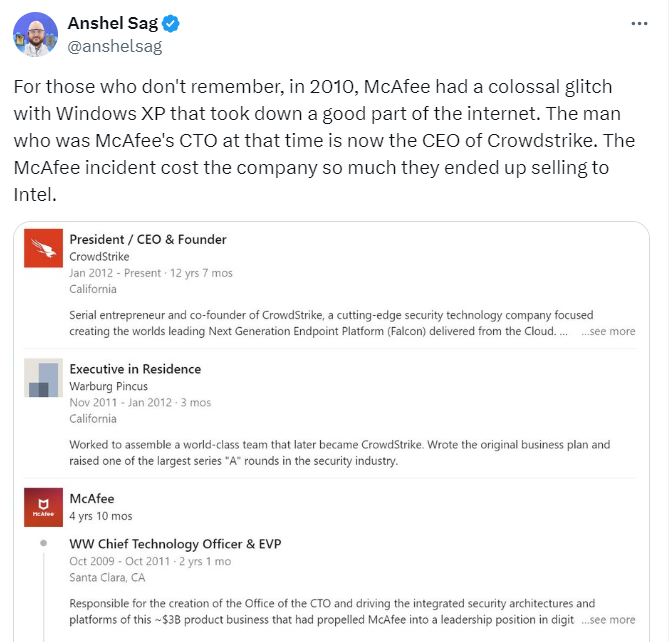Click the Warburg Pincus company name
This screenshot has height=642, width=669.
(x=108, y=386)
